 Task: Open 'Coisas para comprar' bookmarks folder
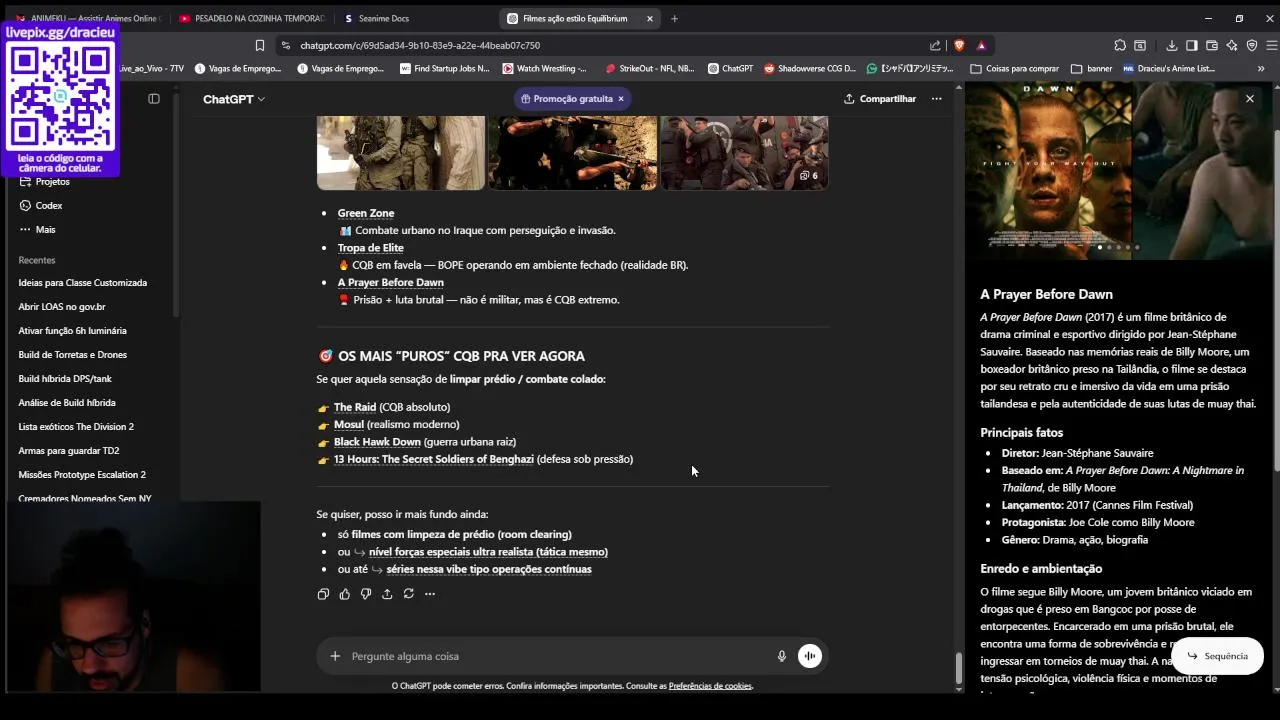click(x=1014, y=69)
